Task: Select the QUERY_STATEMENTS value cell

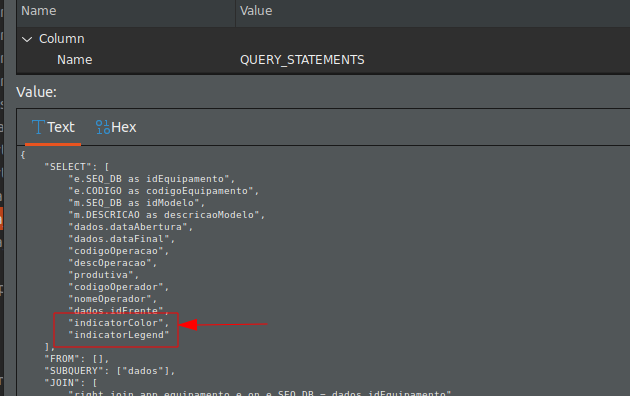Action: click(302, 60)
